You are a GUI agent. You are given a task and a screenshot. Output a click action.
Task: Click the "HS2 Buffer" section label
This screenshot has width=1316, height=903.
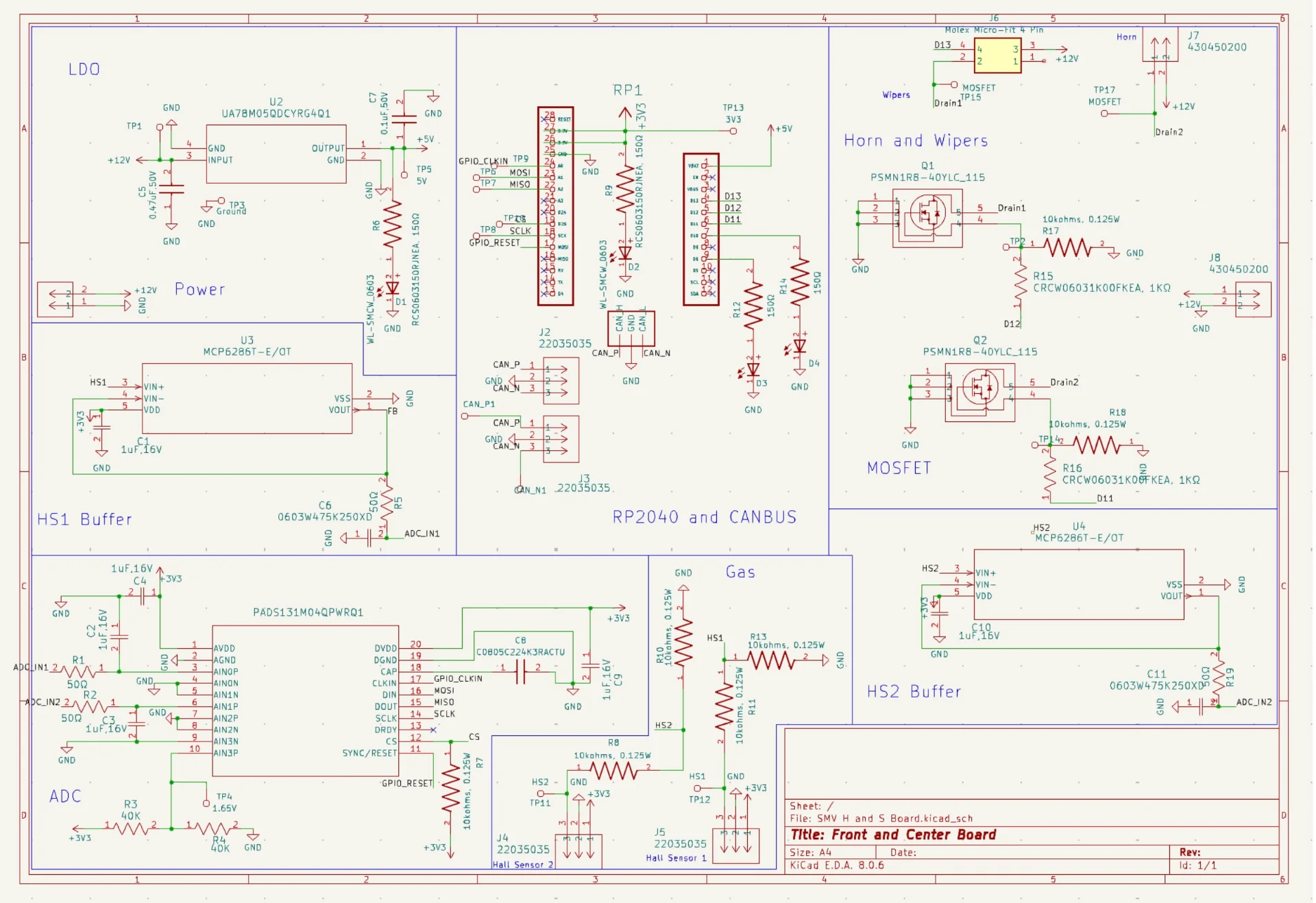point(914,691)
